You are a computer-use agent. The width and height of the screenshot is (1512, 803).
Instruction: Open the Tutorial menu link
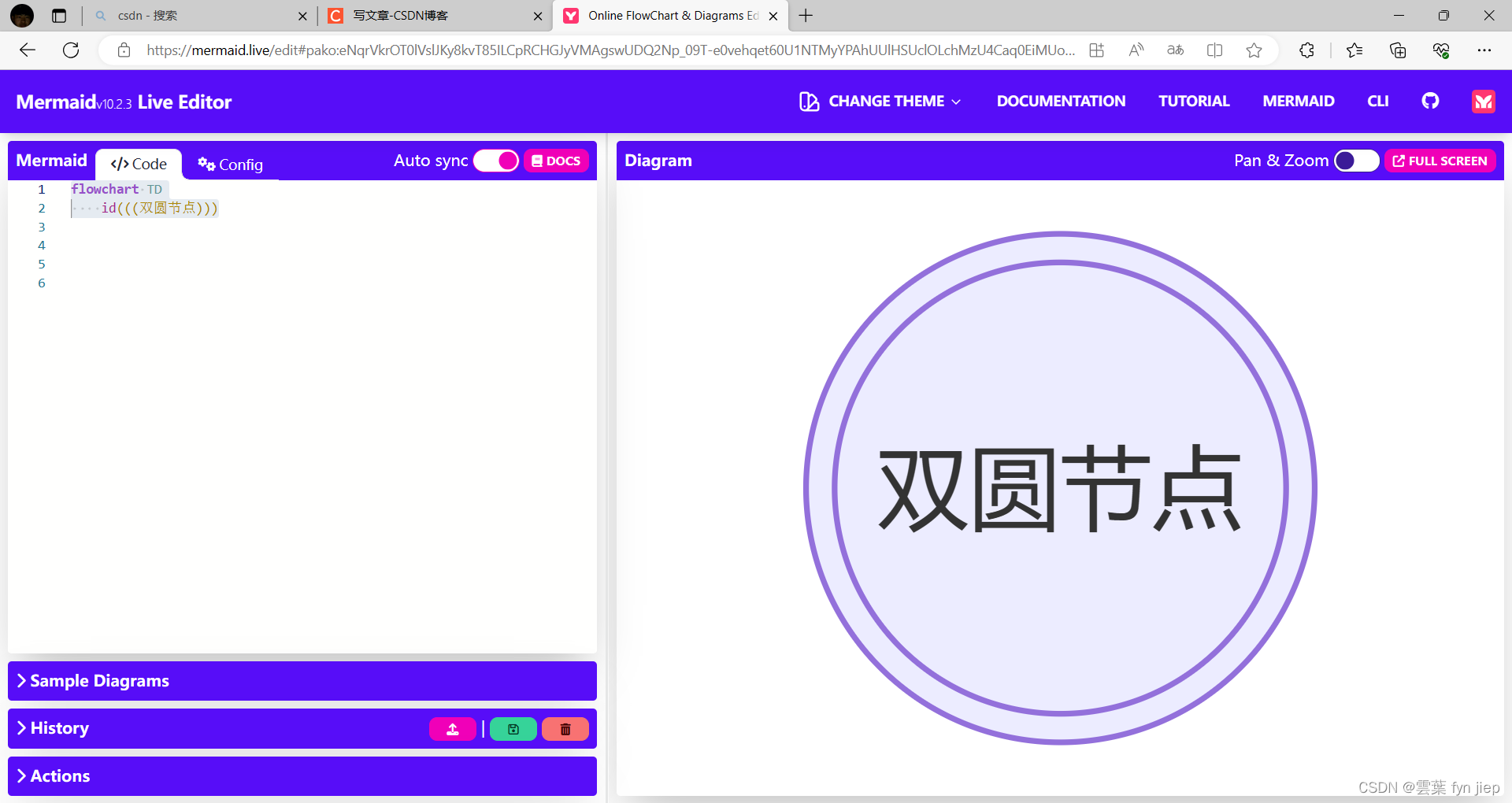(x=1194, y=101)
